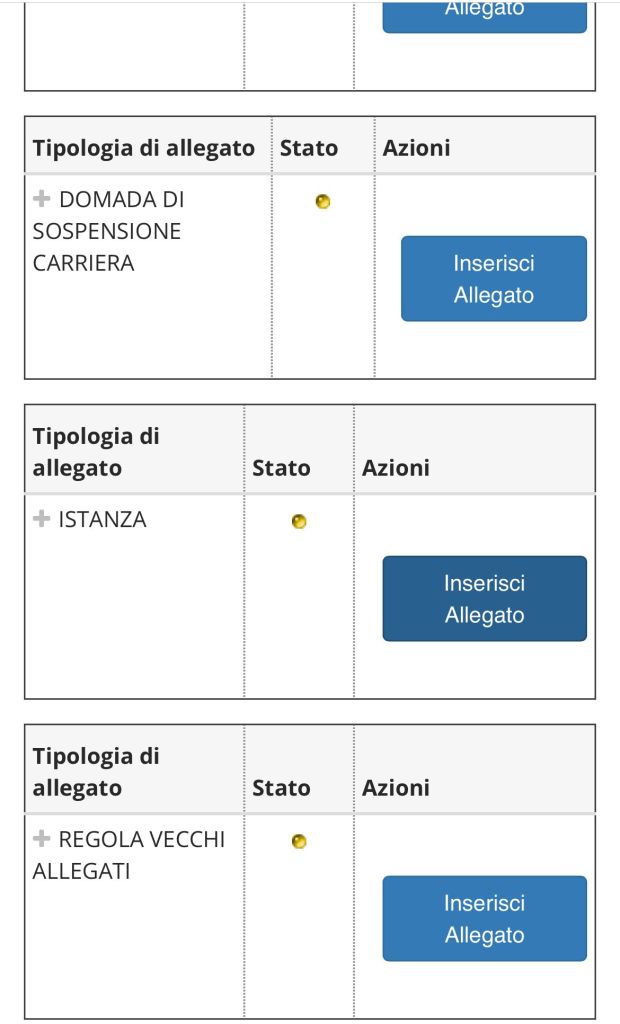Viewport: 620px width, 1024px height.
Task: Select the REGOLA VECCHI ALLEGATI label
Action: 130,855
